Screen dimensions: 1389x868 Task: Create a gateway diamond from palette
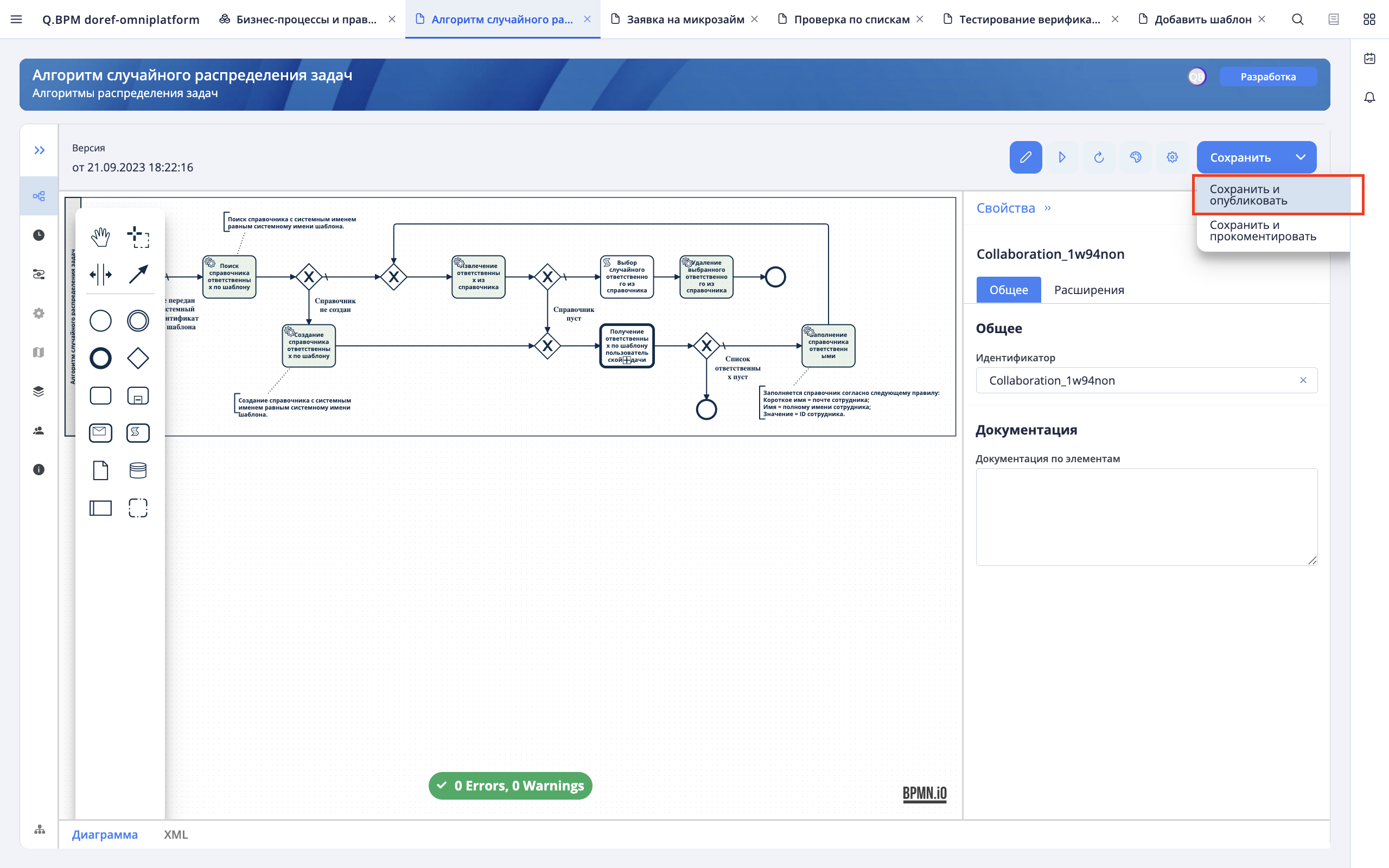tap(138, 358)
